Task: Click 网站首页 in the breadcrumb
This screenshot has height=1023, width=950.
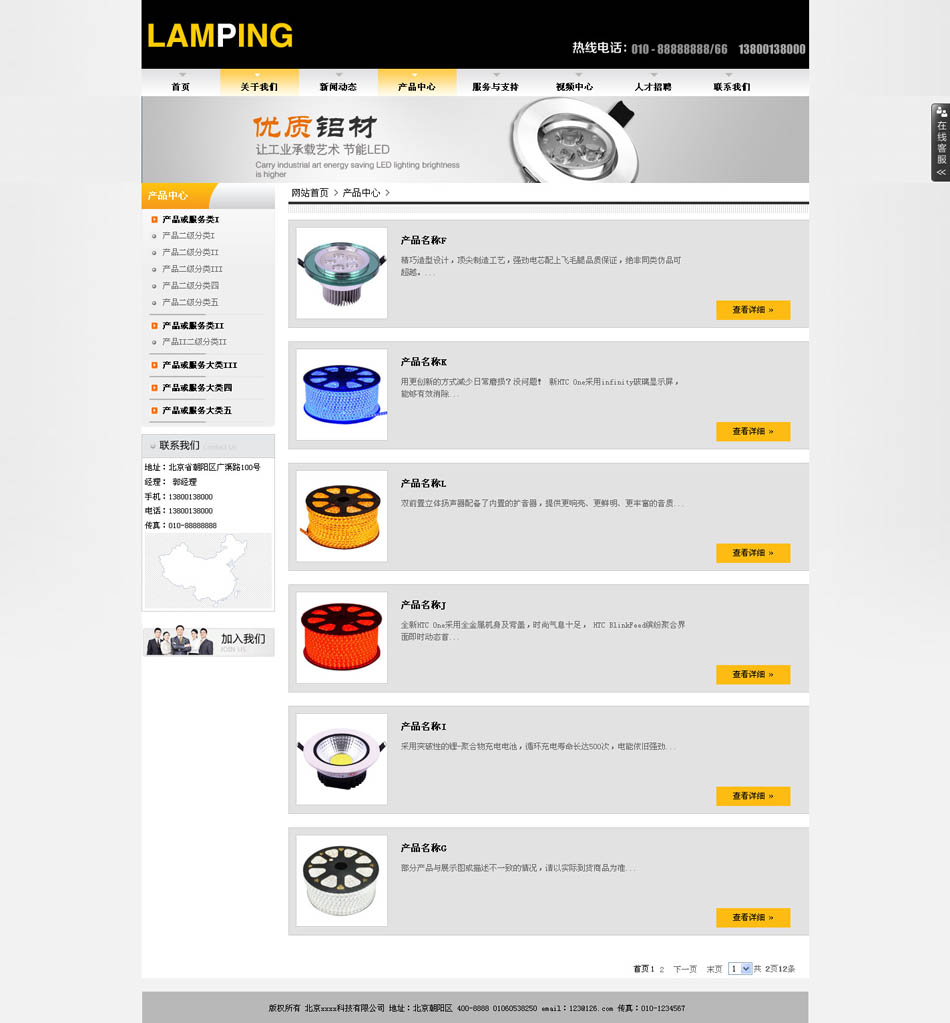Action: pyautogui.click(x=310, y=193)
